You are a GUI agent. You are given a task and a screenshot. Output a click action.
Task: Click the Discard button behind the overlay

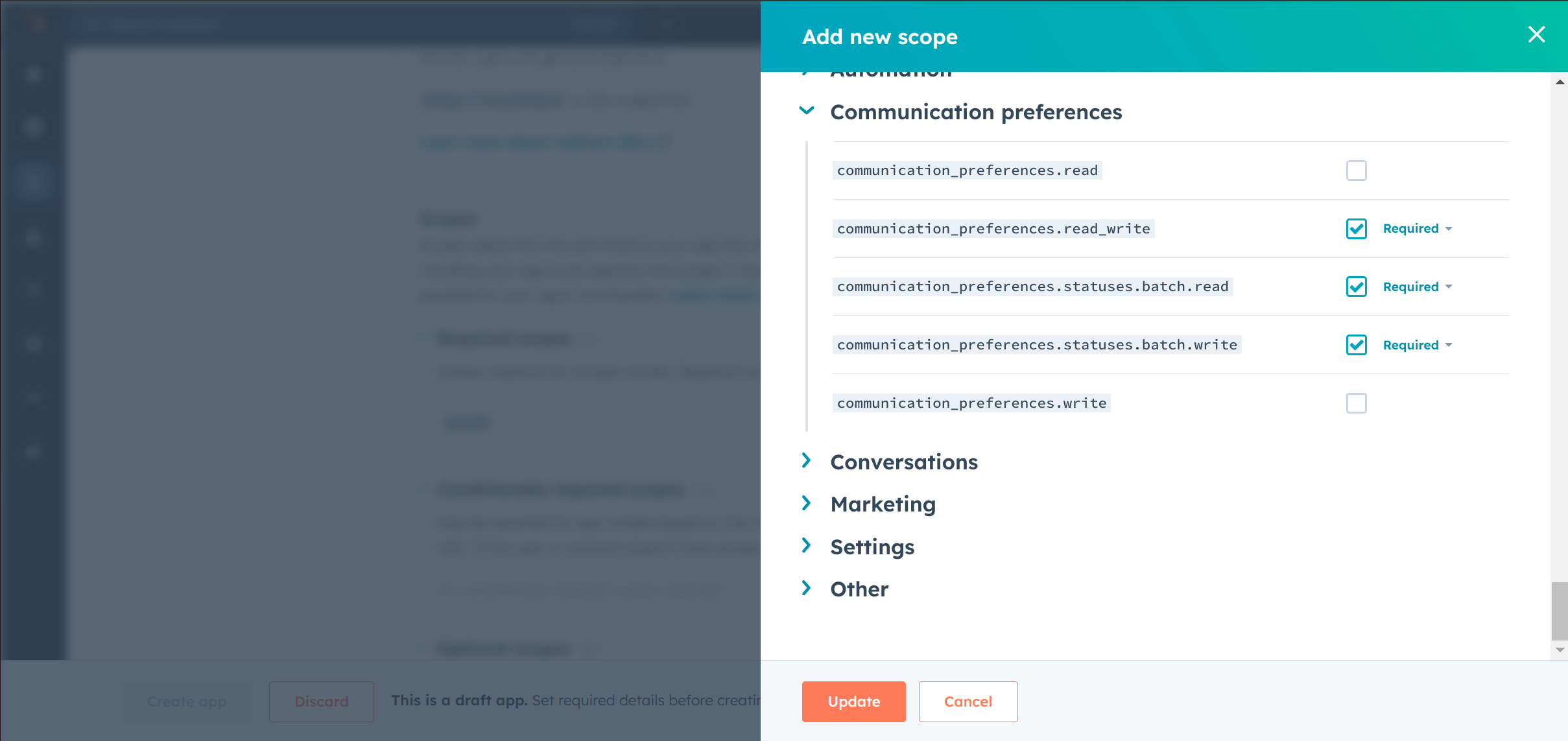(x=321, y=701)
